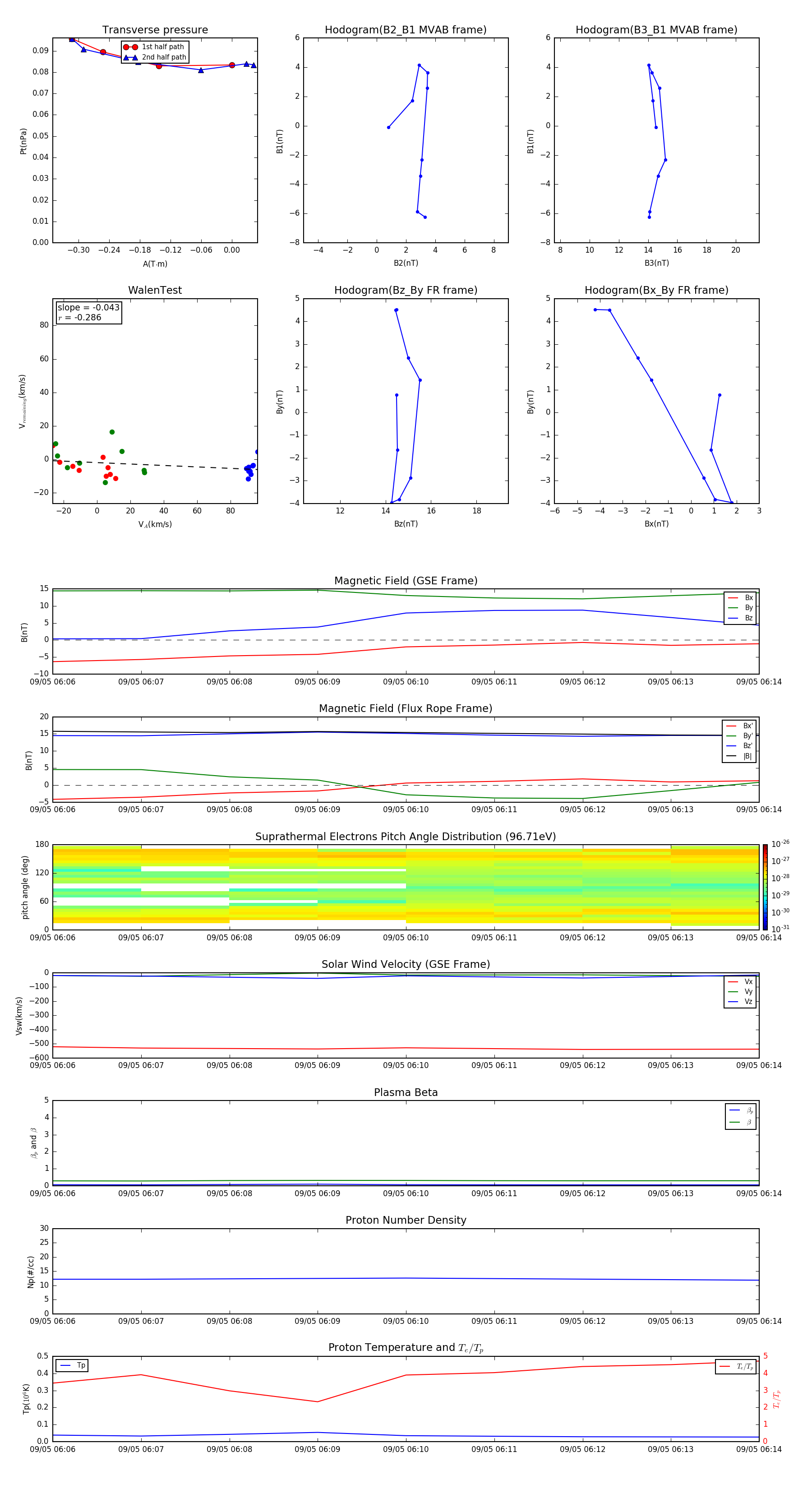Click the Tp legend in proton temperature panel
The height and width of the screenshot is (1489, 812).
(x=72, y=1365)
